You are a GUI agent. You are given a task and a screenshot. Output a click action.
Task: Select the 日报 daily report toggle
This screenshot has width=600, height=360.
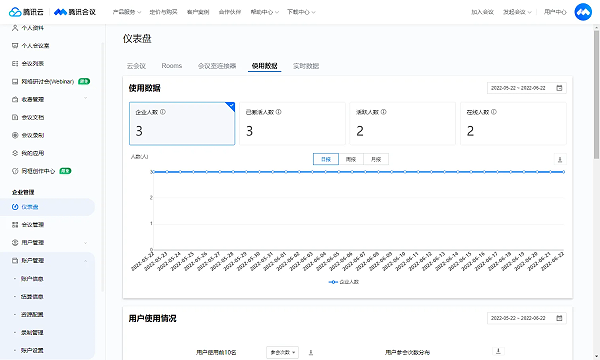click(326, 159)
